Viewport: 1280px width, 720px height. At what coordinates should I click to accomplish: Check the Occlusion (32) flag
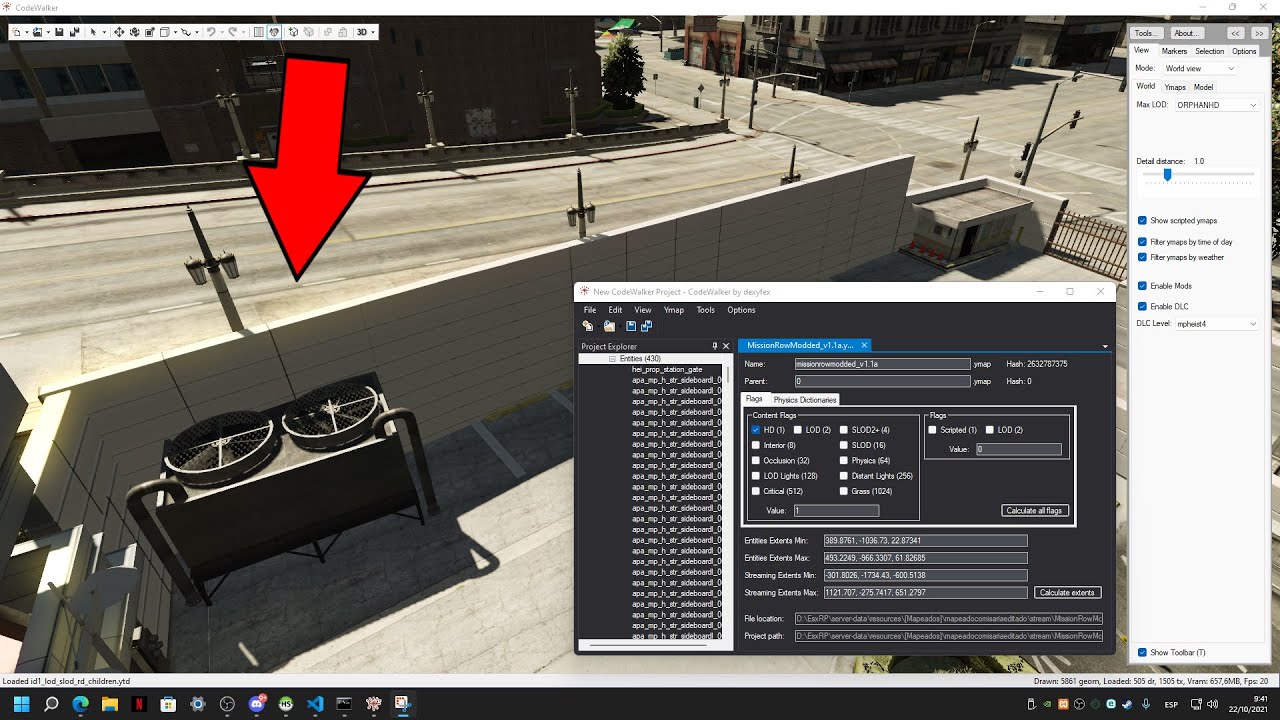(756, 461)
